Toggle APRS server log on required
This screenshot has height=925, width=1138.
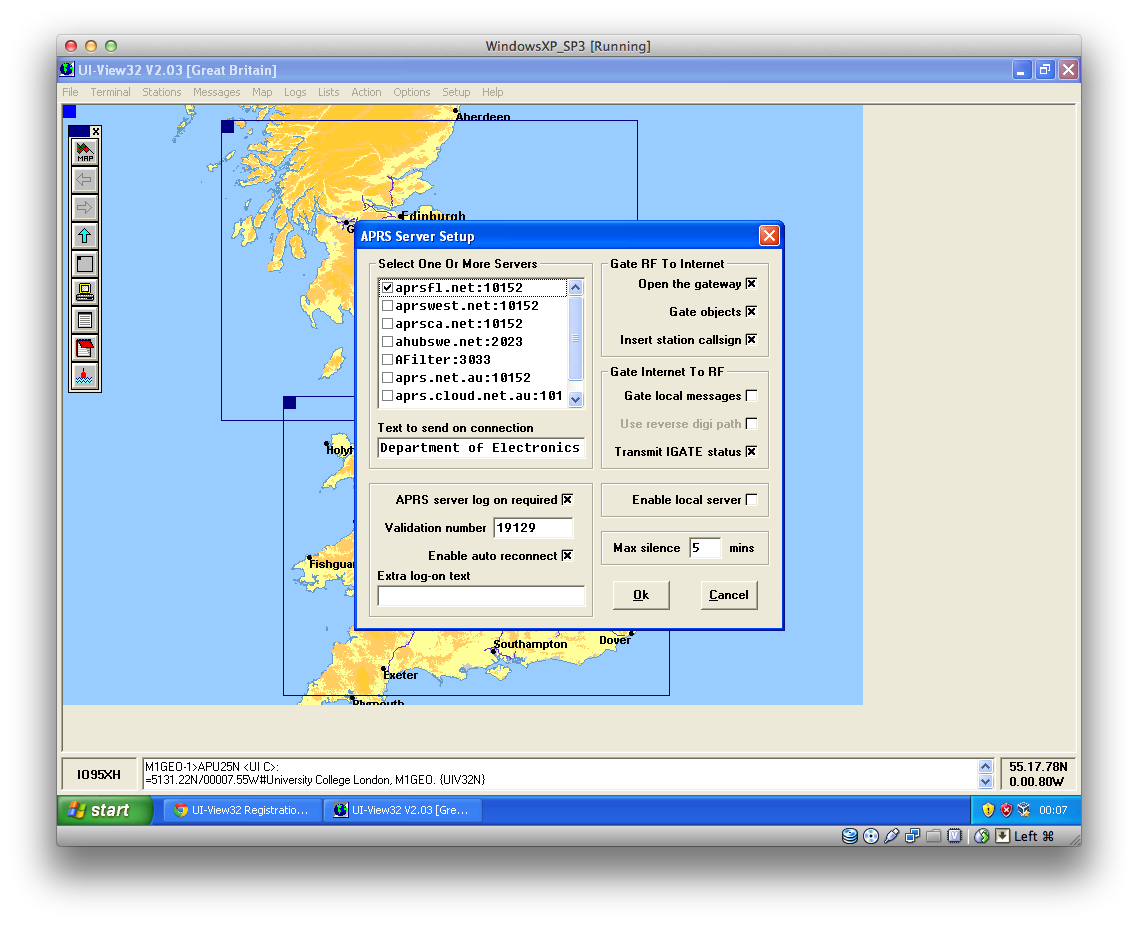(x=567, y=499)
